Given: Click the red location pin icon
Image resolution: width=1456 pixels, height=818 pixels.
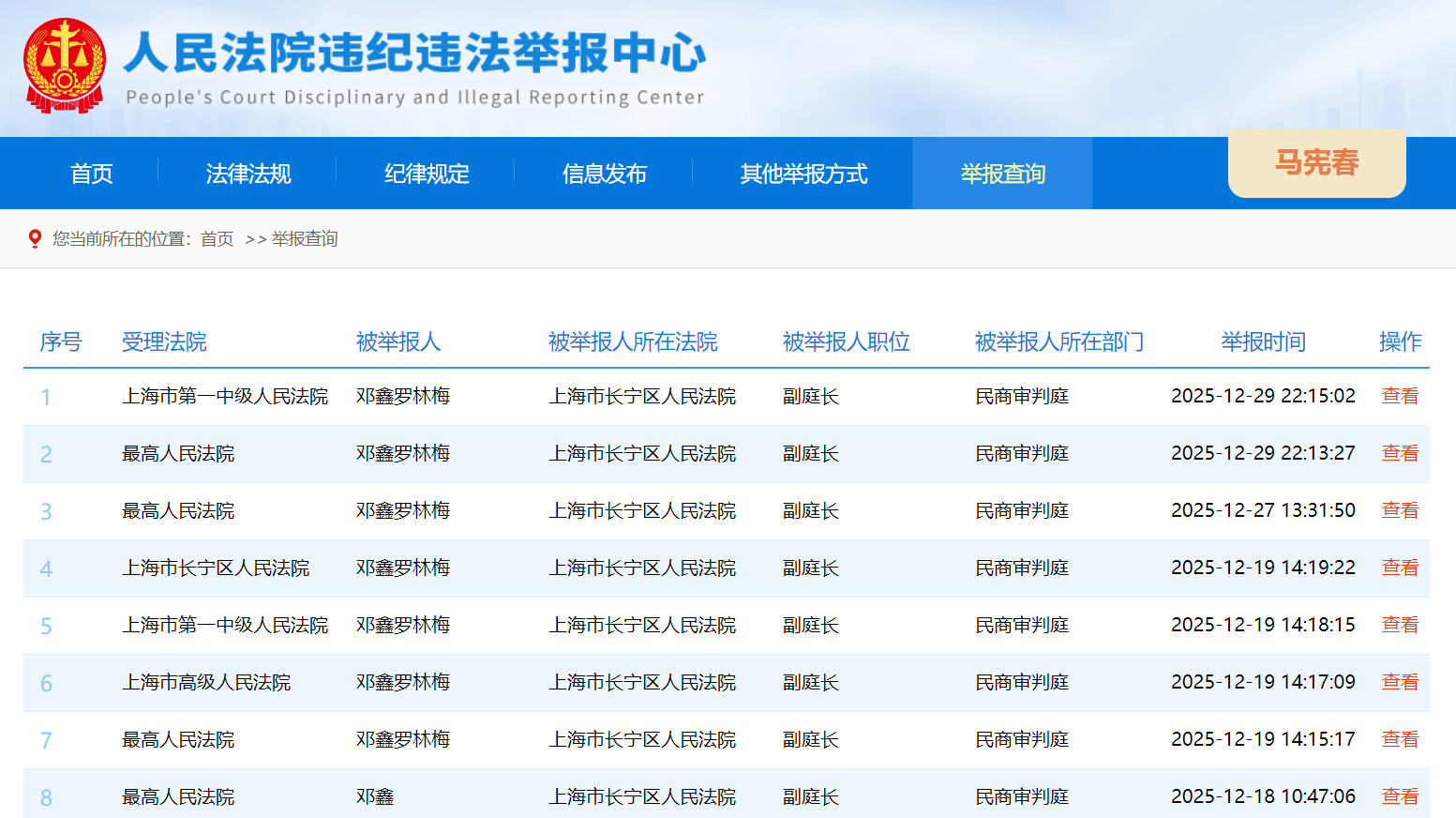Looking at the screenshot, I should click(36, 238).
